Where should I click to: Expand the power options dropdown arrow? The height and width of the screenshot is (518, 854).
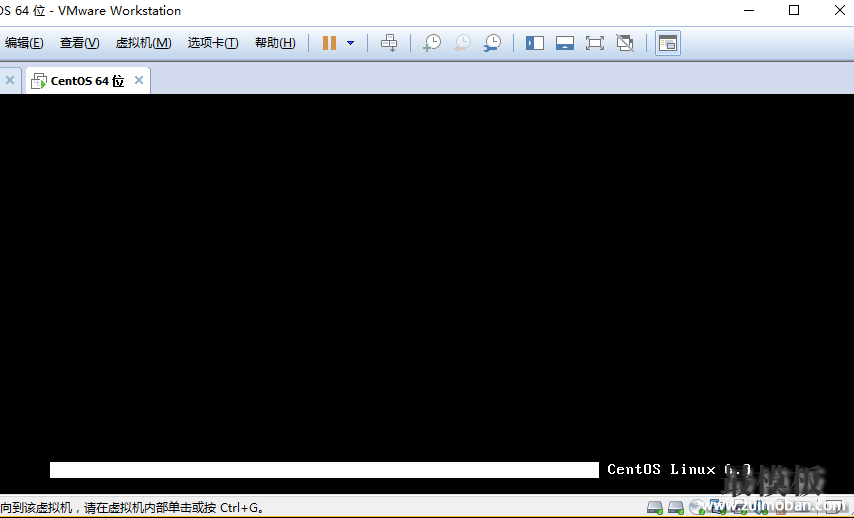click(350, 43)
